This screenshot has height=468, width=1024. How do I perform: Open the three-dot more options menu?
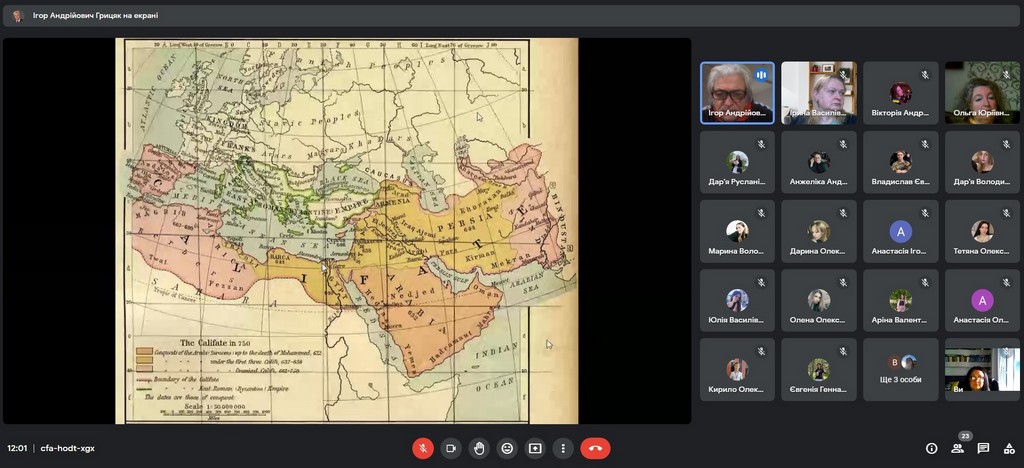[x=563, y=449]
